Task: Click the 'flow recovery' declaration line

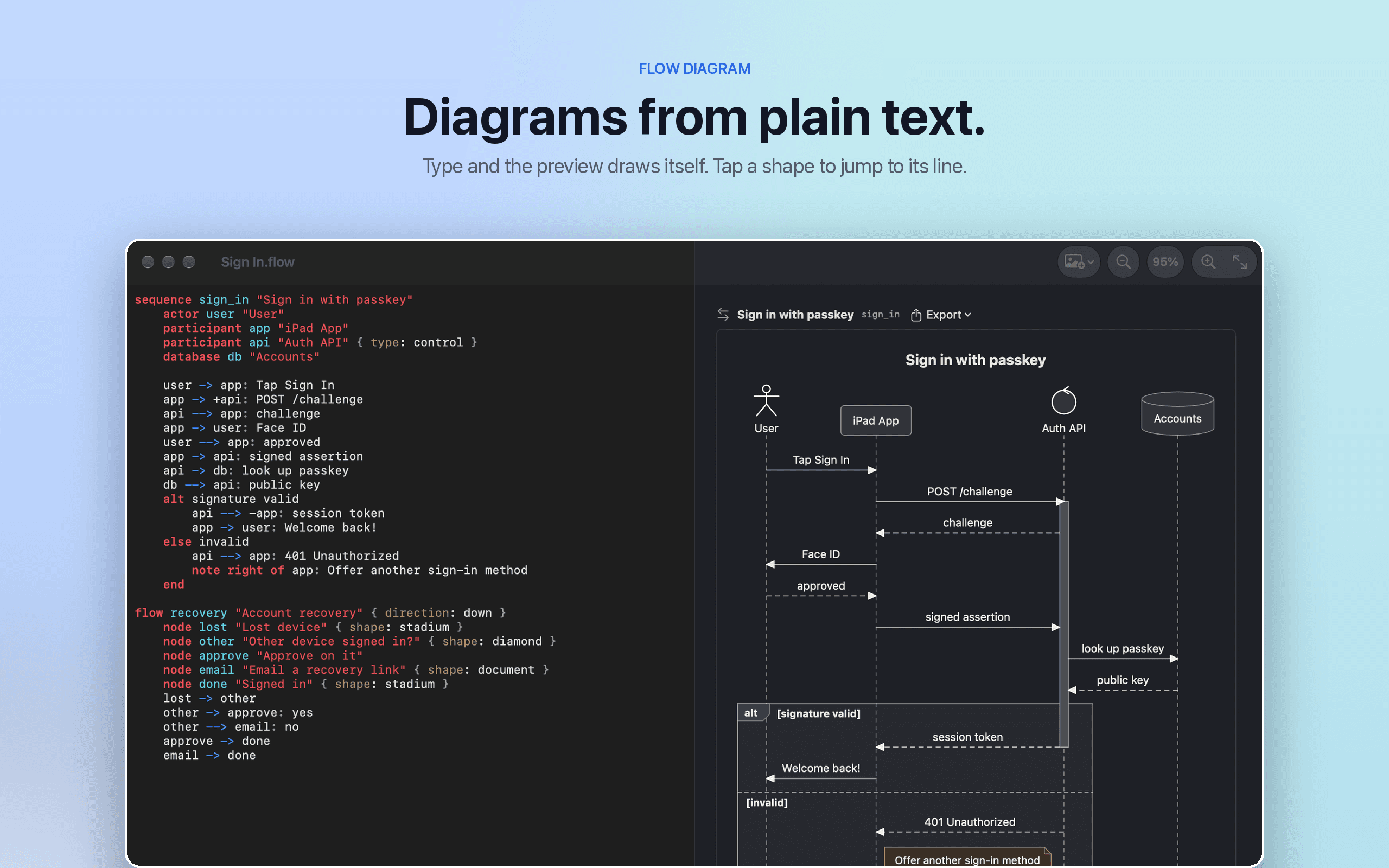Action: 320,612
